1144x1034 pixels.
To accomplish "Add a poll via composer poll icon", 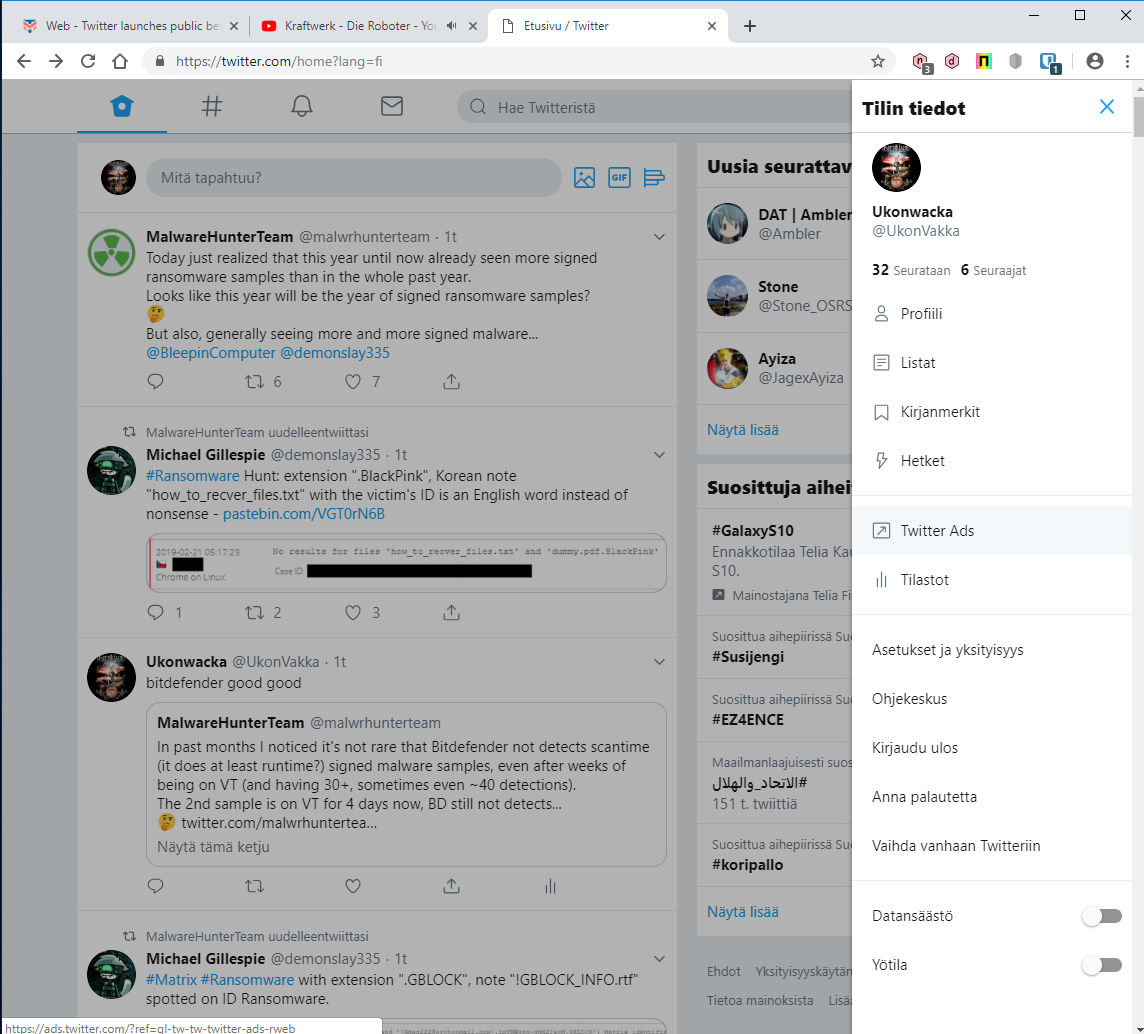I will [654, 177].
